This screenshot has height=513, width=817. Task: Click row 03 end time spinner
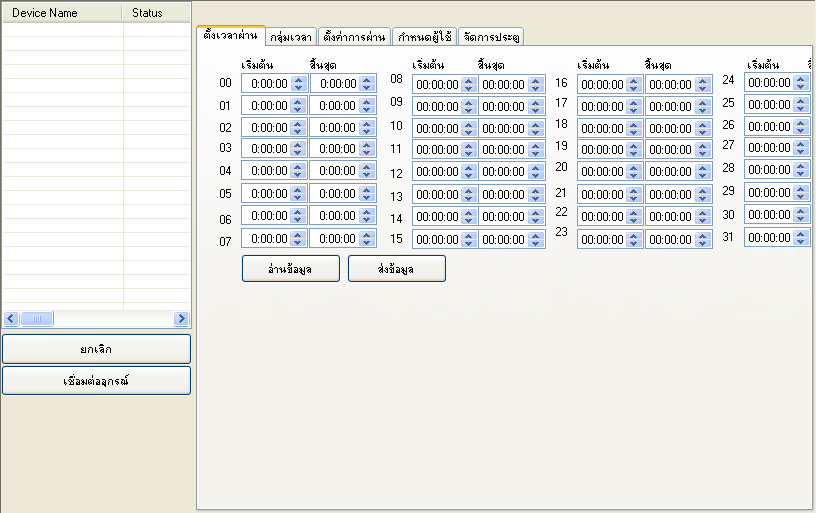click(x=367, y=148)
